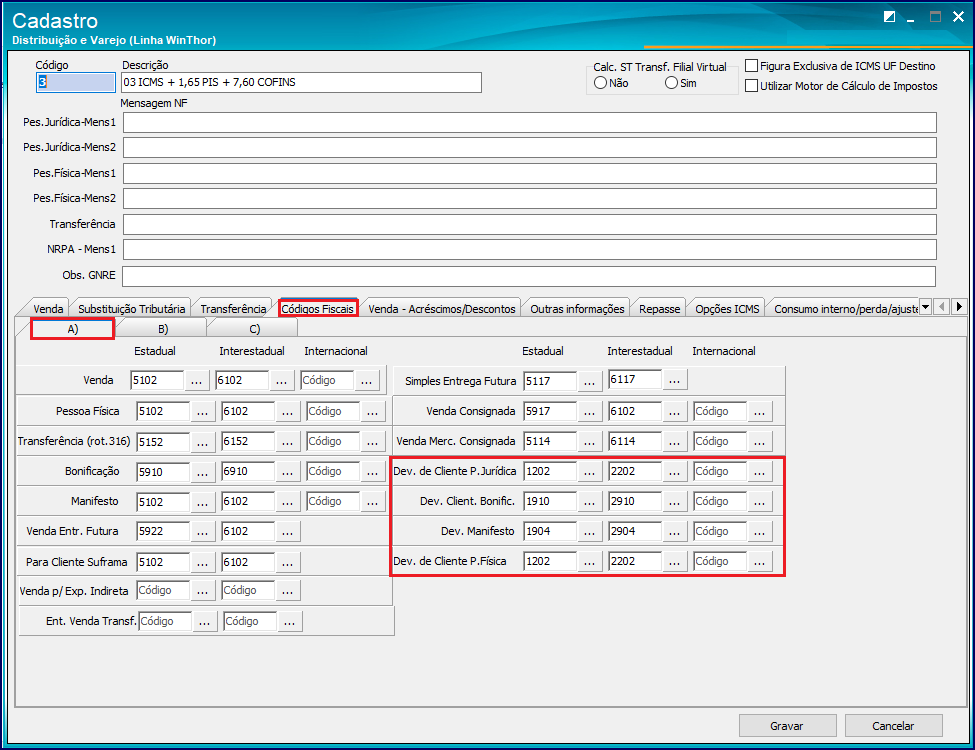Select sub-tab C)
Screen dimensions: 975x750
point(254,328)
